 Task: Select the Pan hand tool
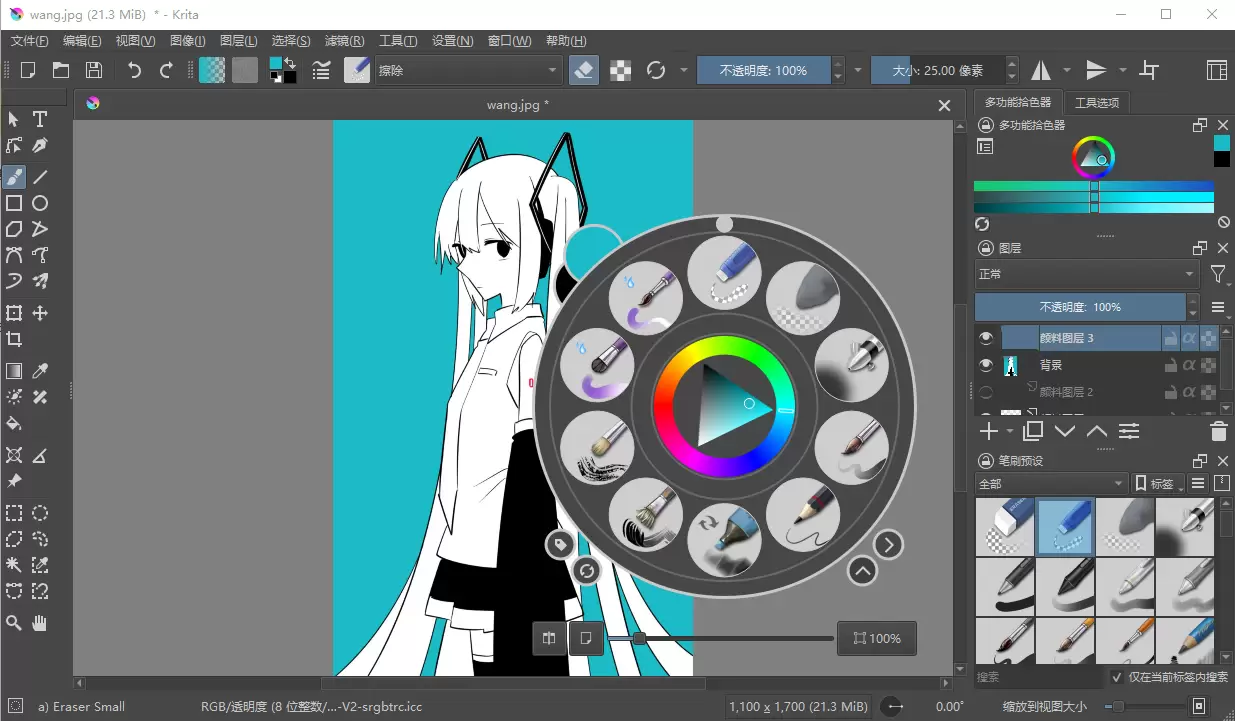pos(40,623)
